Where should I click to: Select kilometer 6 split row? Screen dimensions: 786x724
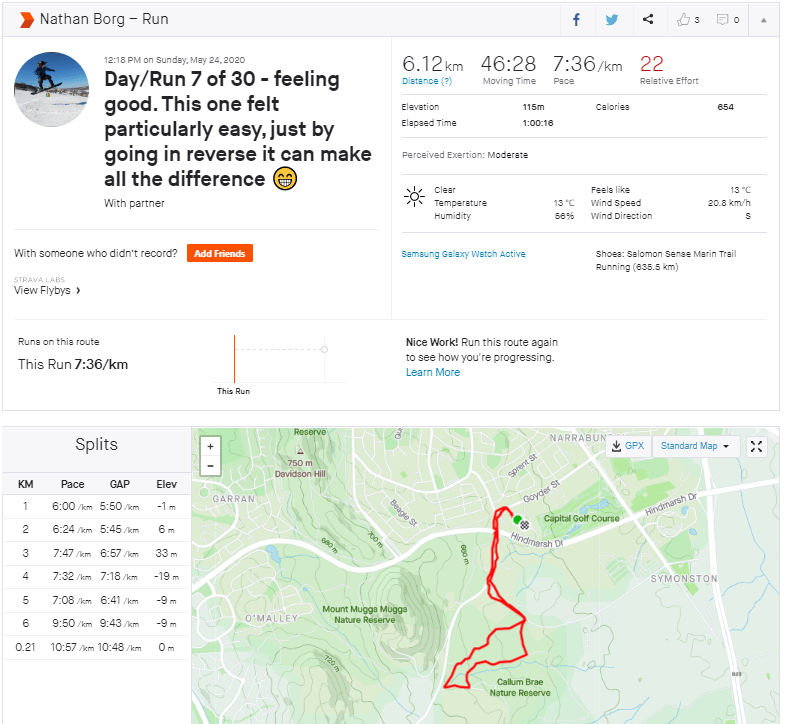click(x=95, y=624)
